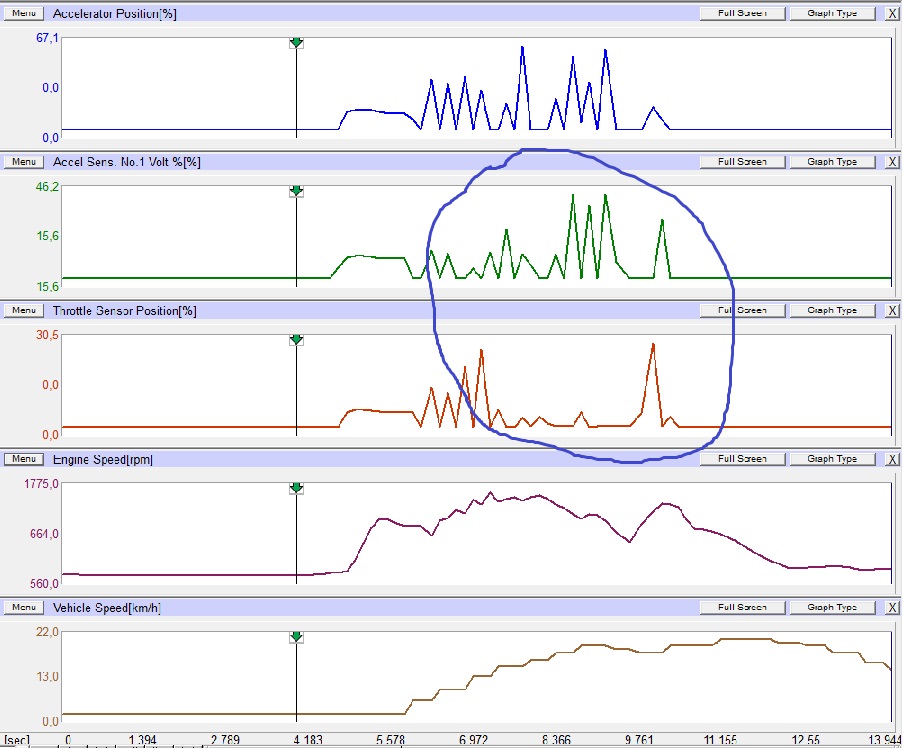Click green cursor marker on Engine Speed graph
The image size is (904, 748).
[x=296, y=488]
